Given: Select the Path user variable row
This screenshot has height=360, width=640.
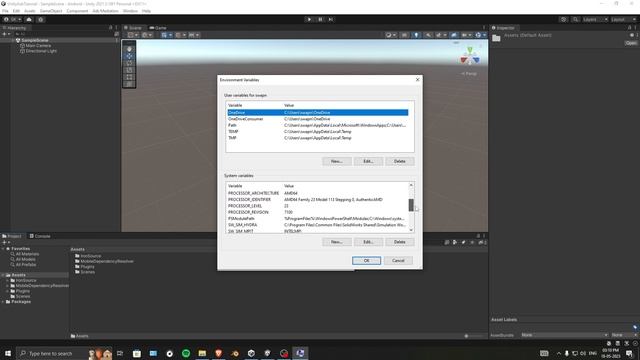Looking at the screenshot, I should pyautogui.click(x=318, y=125).
